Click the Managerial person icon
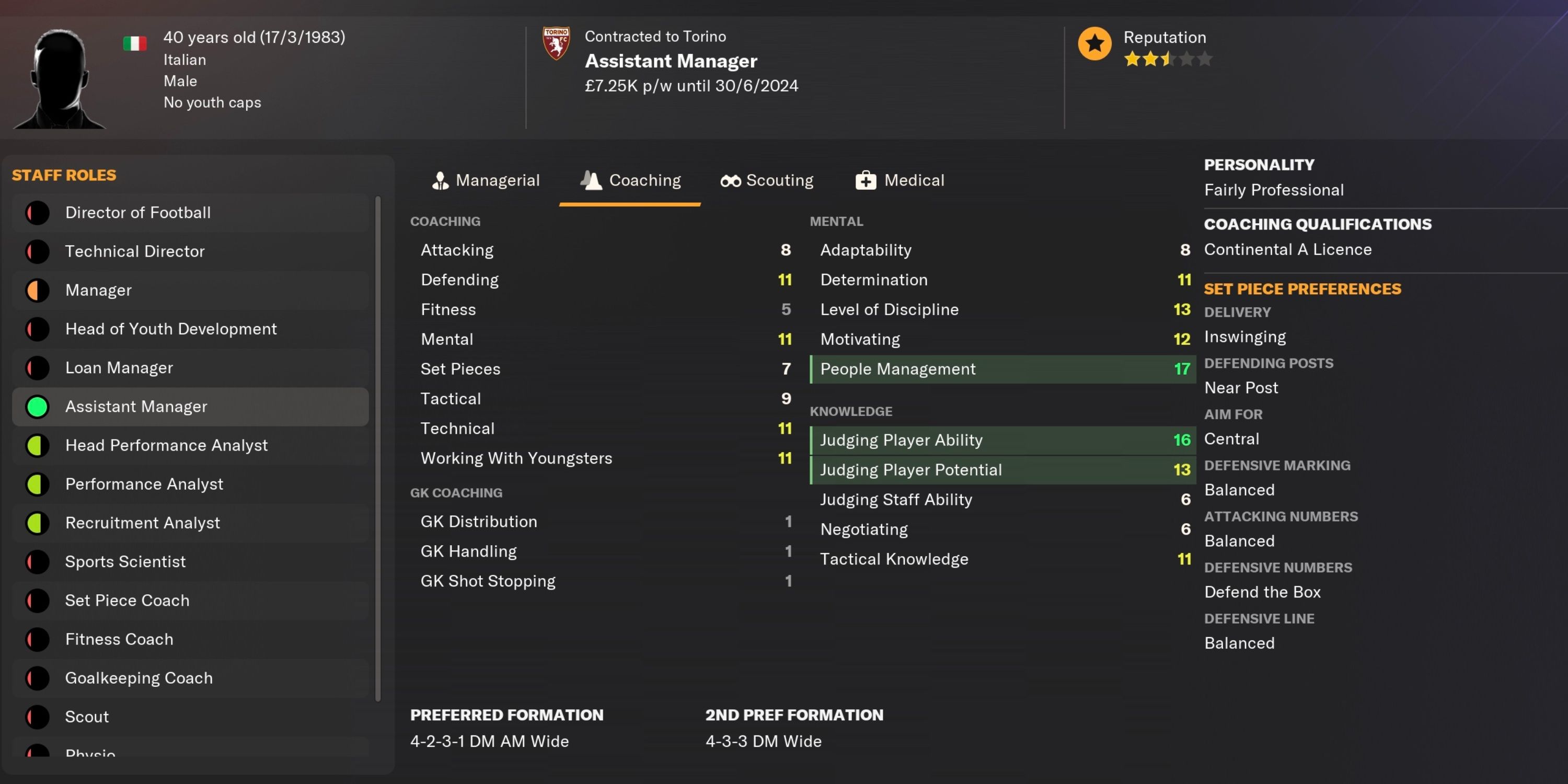This screenshot has width=1568, height=784. point(440,181)
